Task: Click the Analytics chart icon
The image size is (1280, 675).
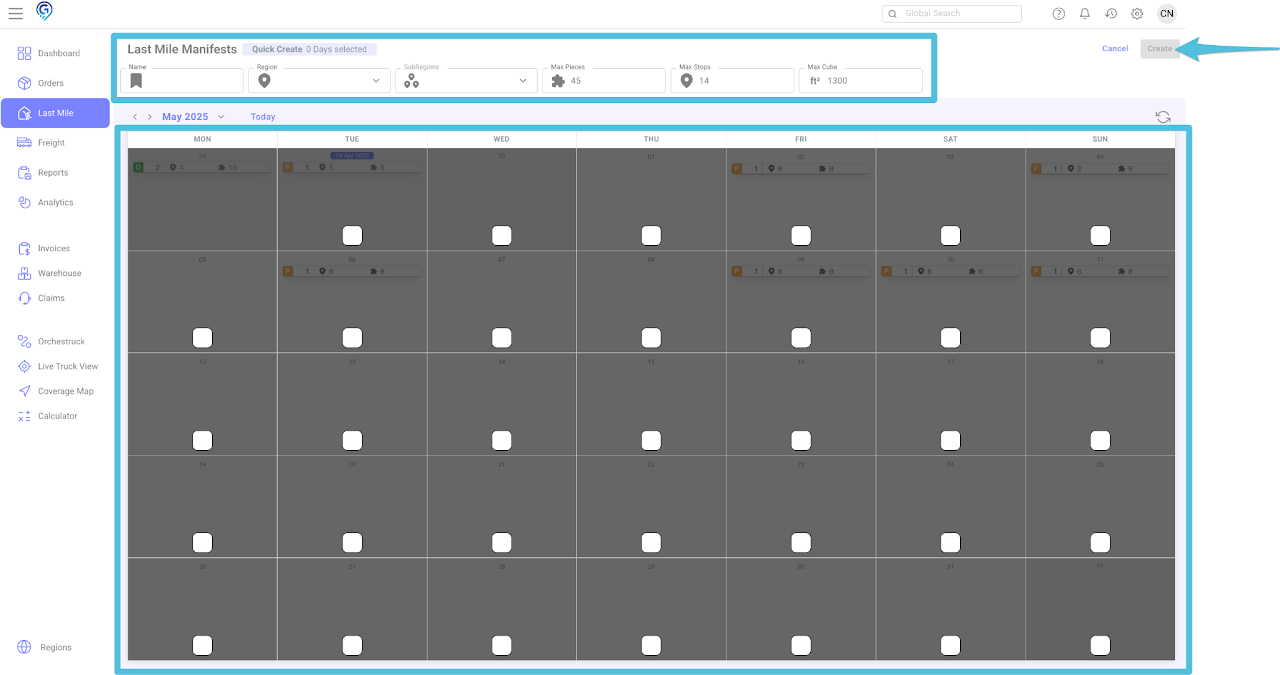Action: click(25, 202)
